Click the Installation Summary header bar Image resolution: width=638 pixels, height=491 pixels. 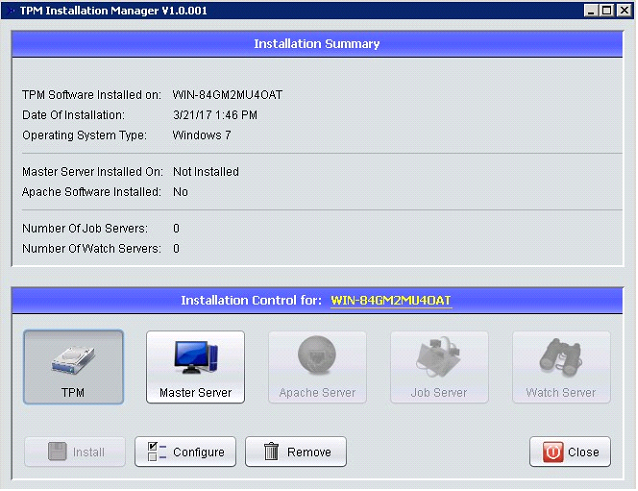click(x=317, y=44)
